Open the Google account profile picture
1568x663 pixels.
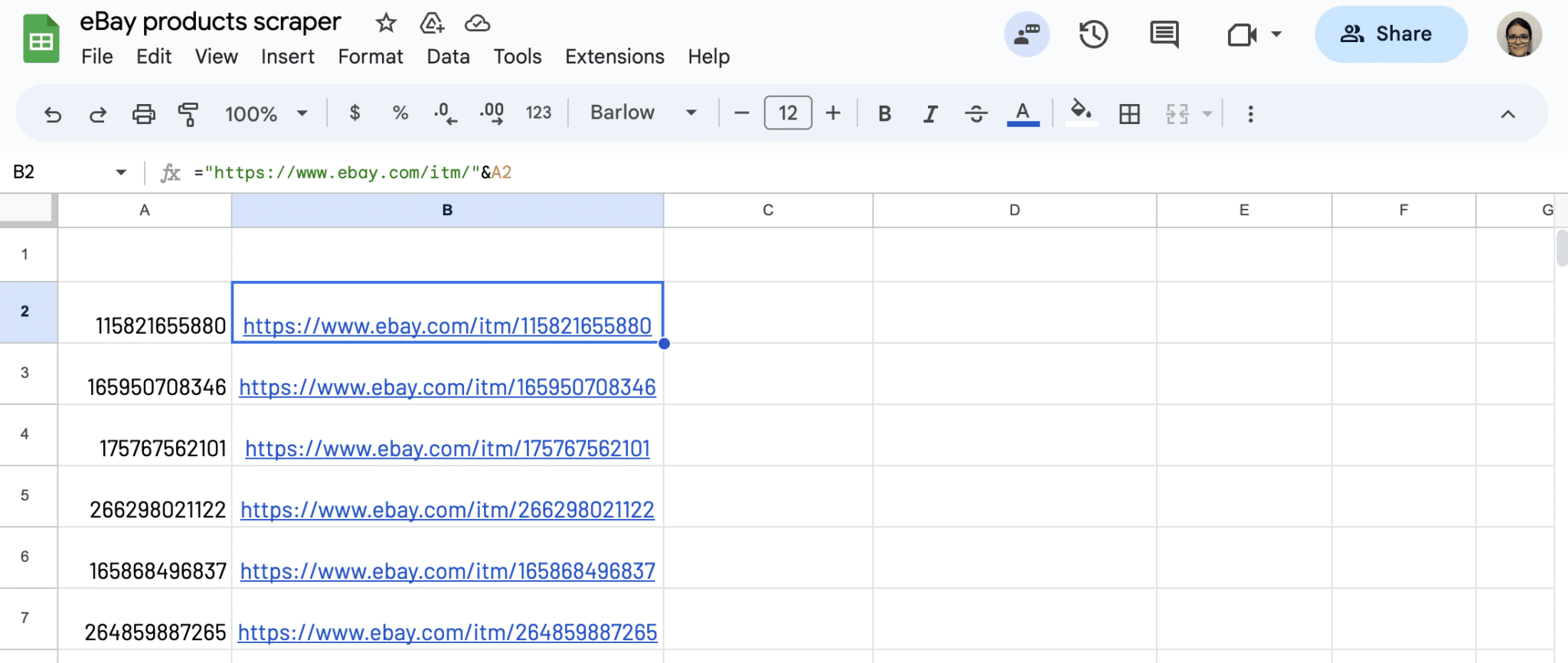pos(1519,34)
